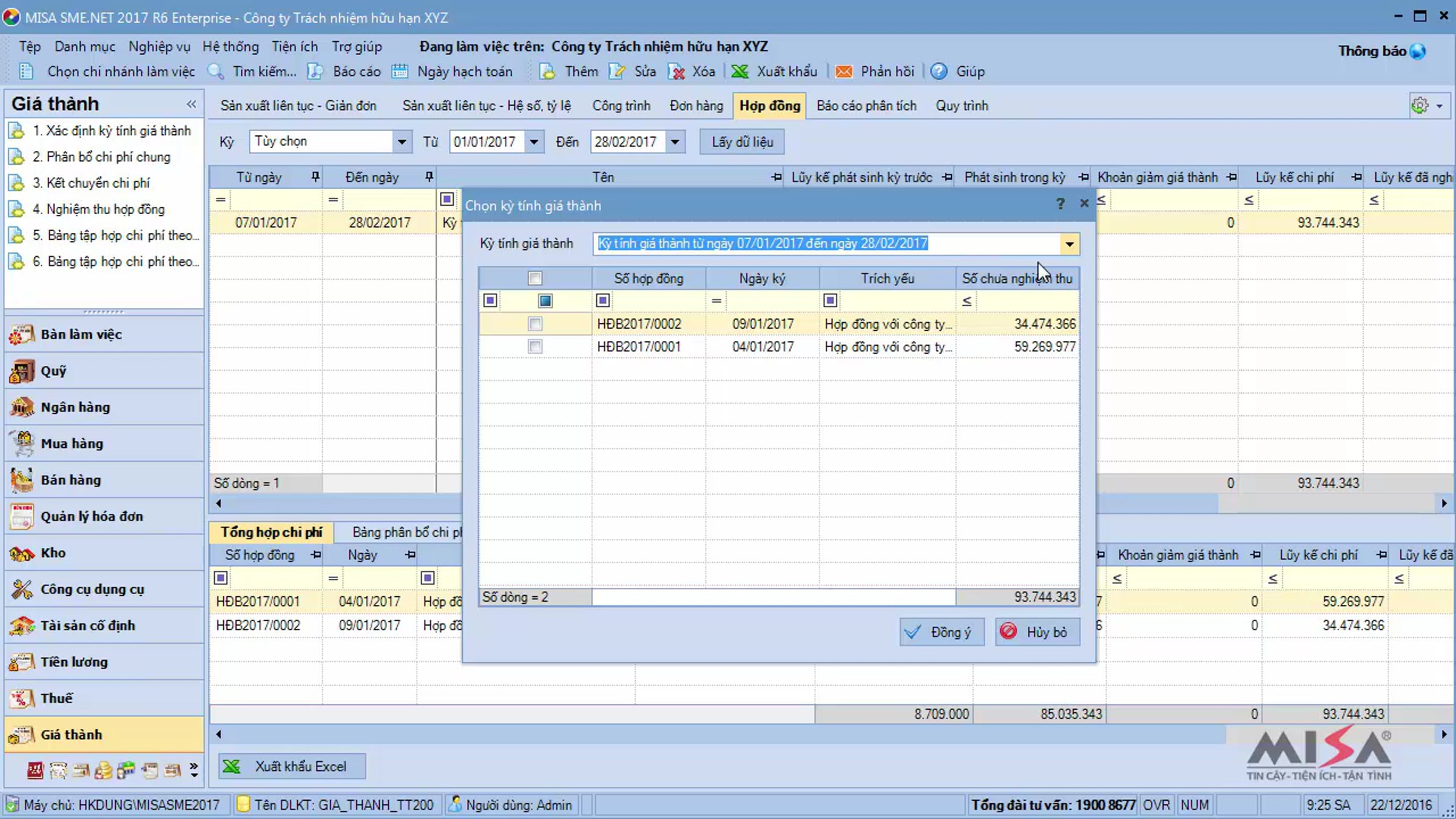Open the Kỳ Tùy chọn dropdown

401,142
